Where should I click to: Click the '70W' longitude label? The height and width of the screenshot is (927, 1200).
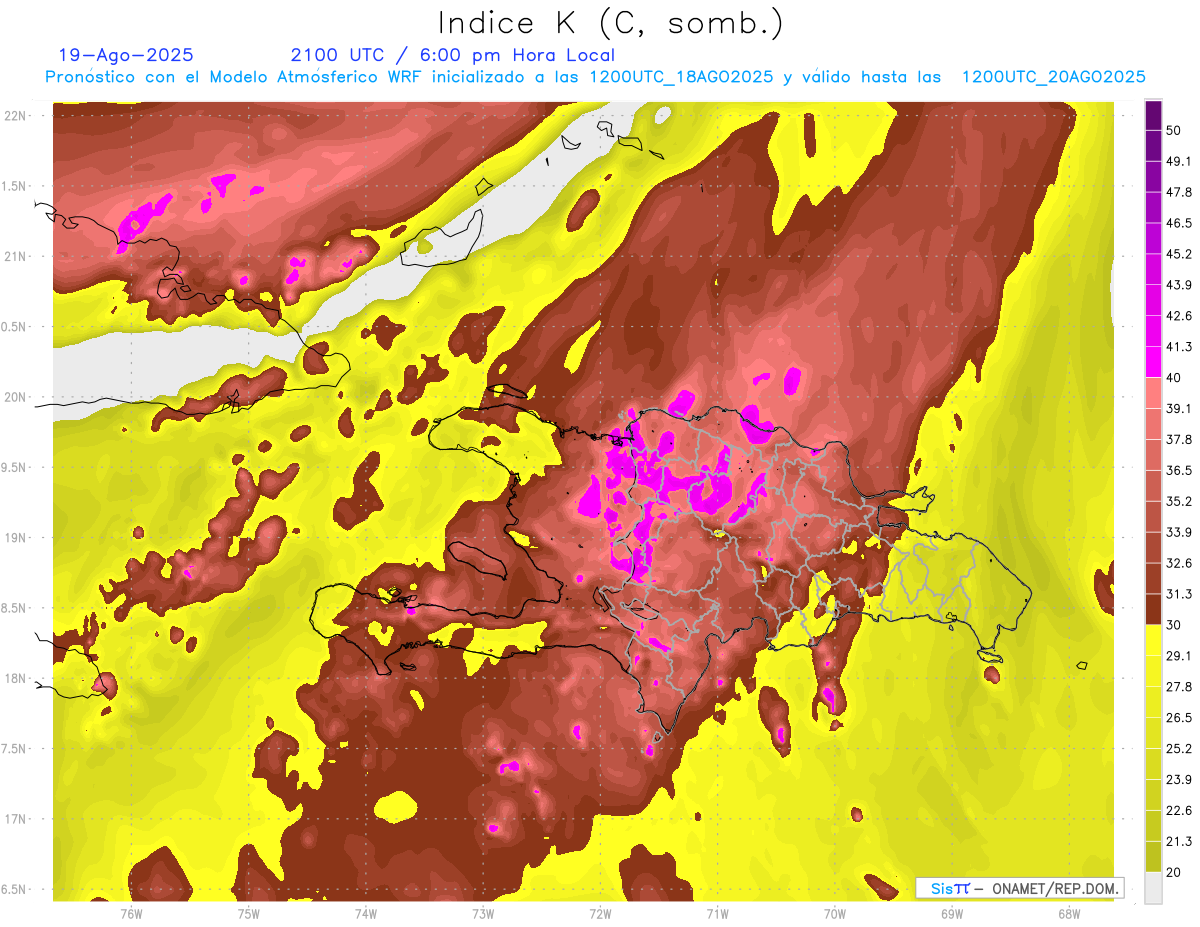click(835, 914)
